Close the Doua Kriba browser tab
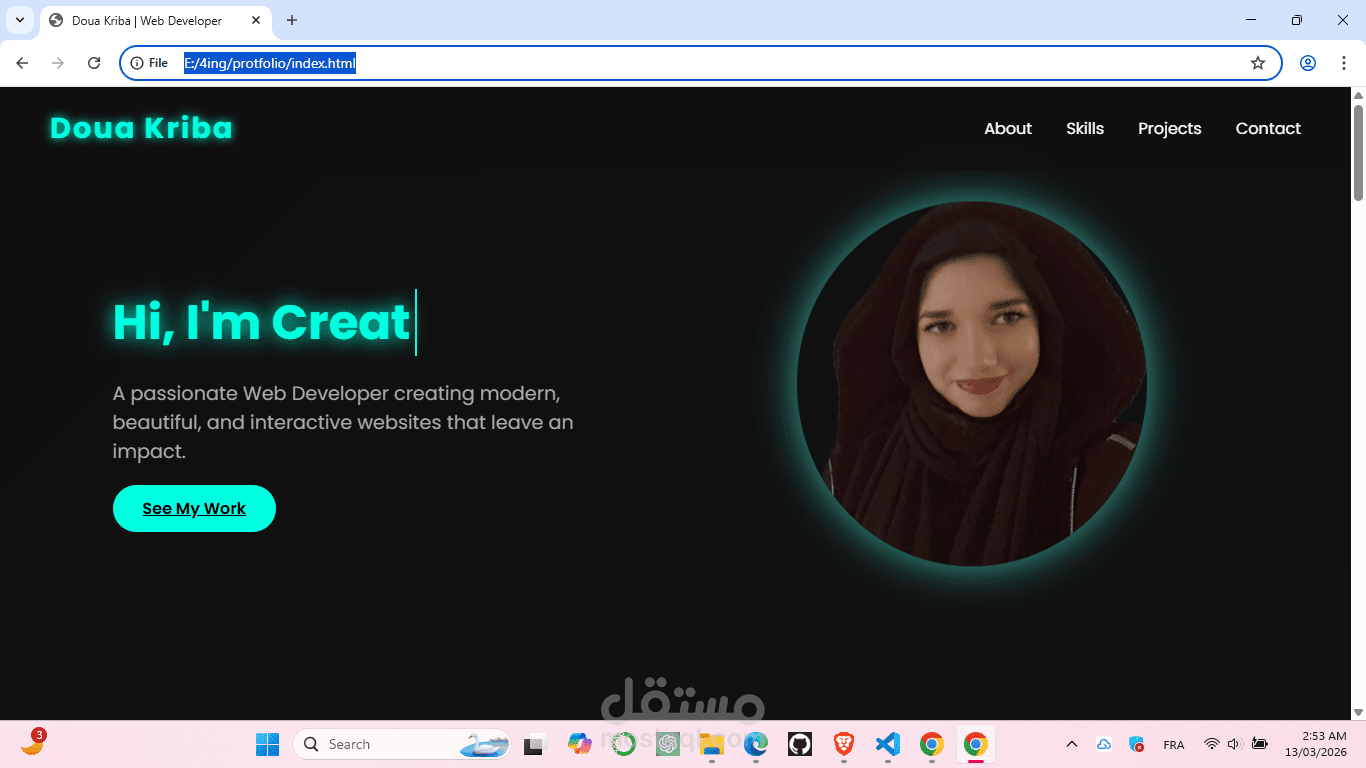 [x=256, y=20]
